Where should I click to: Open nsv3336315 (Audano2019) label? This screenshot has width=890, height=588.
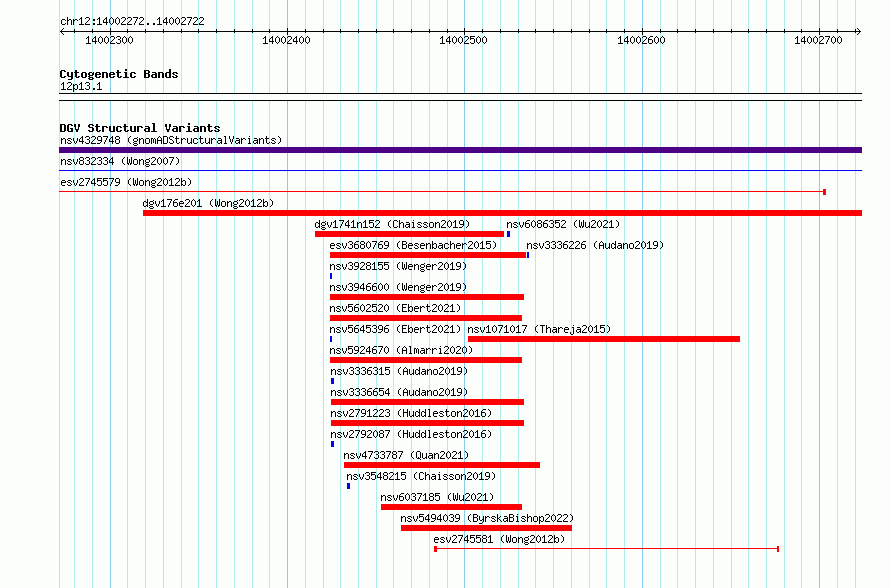tap(399, 371)
